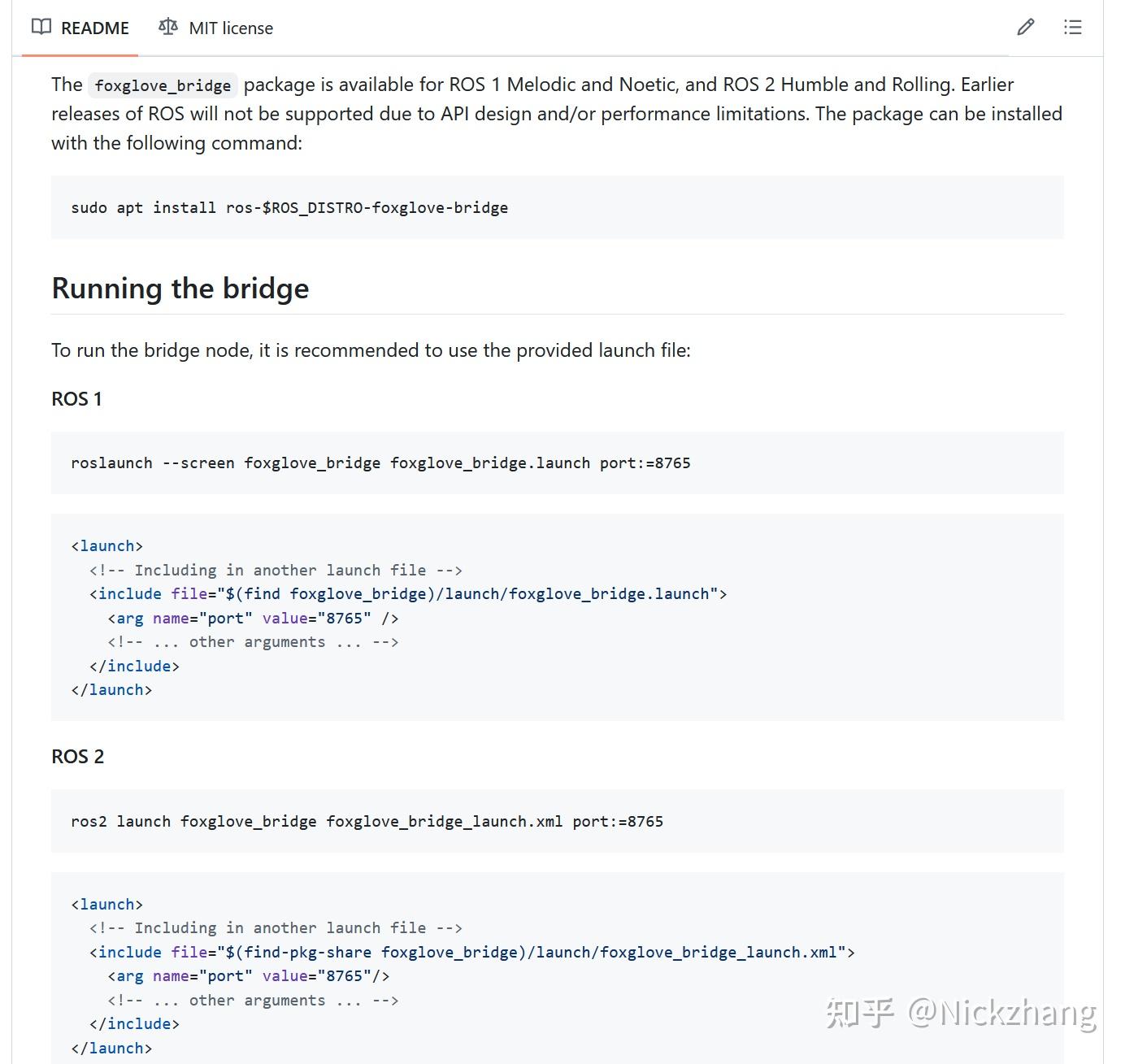
Task: Click the roslaunch --screen command line
Action: [380, 463]
